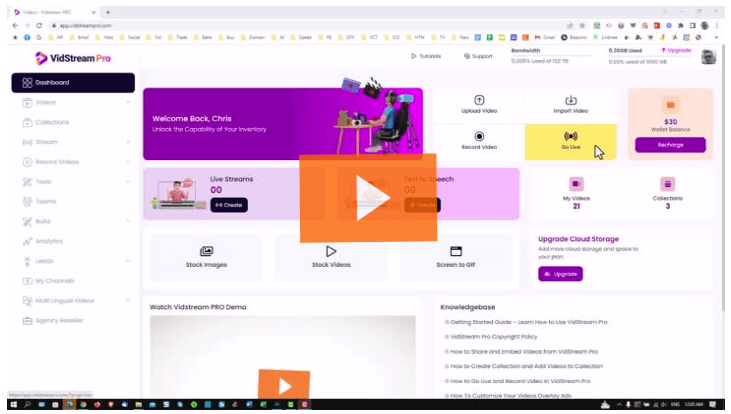Expand the Multi Lingual Videos chevron

point(128,301)
